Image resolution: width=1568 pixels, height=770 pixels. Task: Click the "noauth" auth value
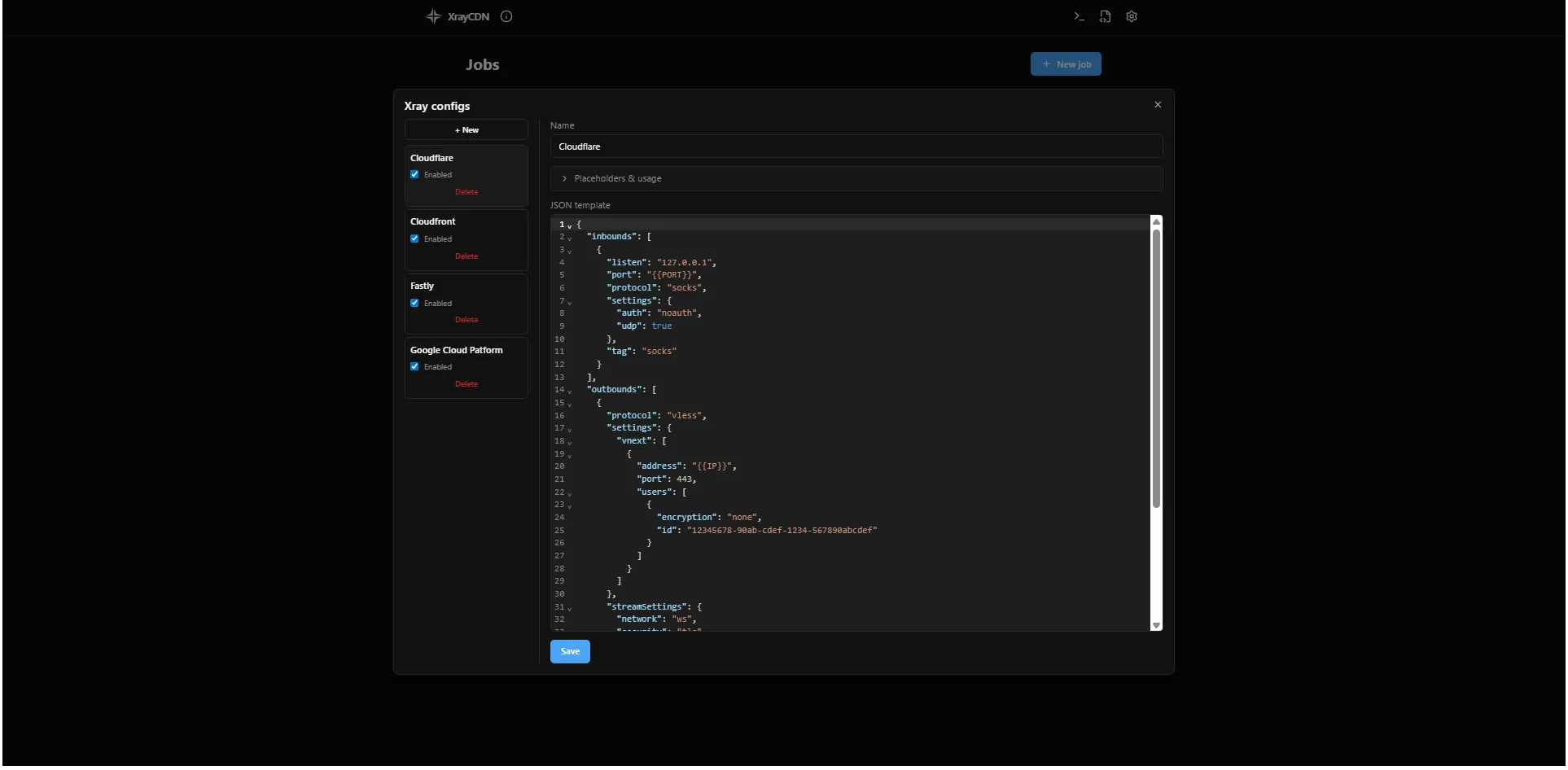(677, 313)
